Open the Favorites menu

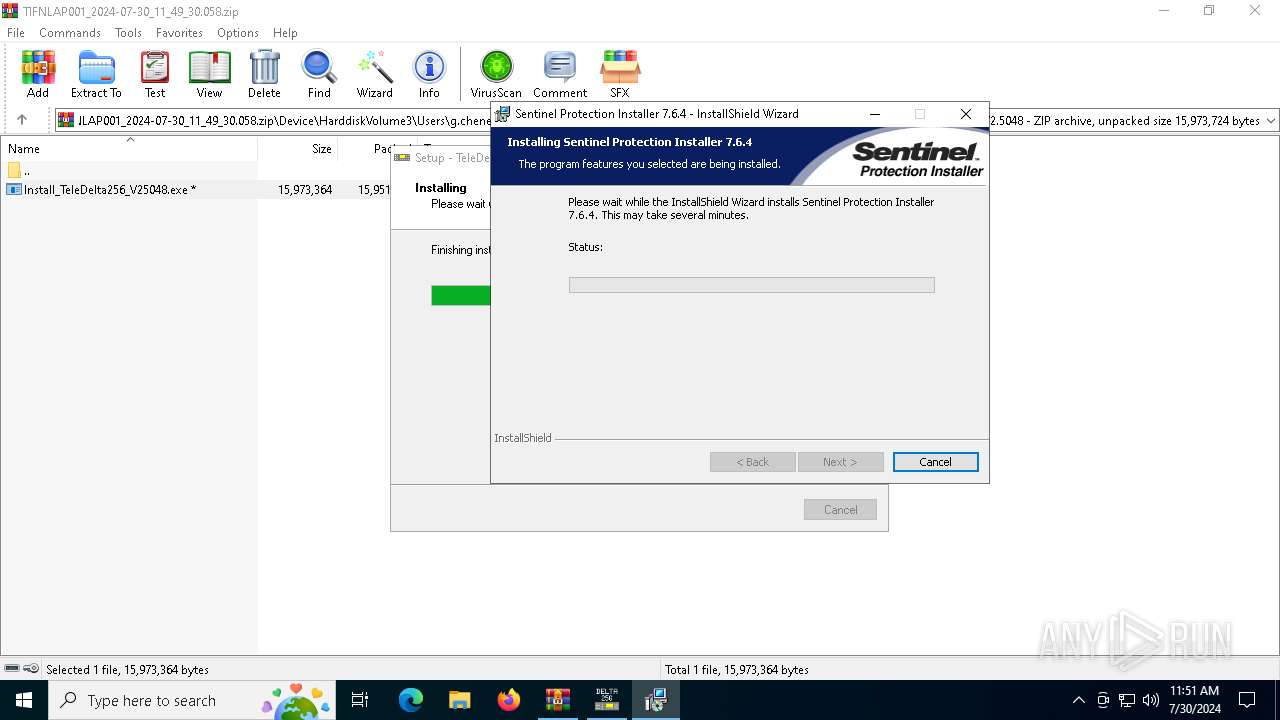179,33
